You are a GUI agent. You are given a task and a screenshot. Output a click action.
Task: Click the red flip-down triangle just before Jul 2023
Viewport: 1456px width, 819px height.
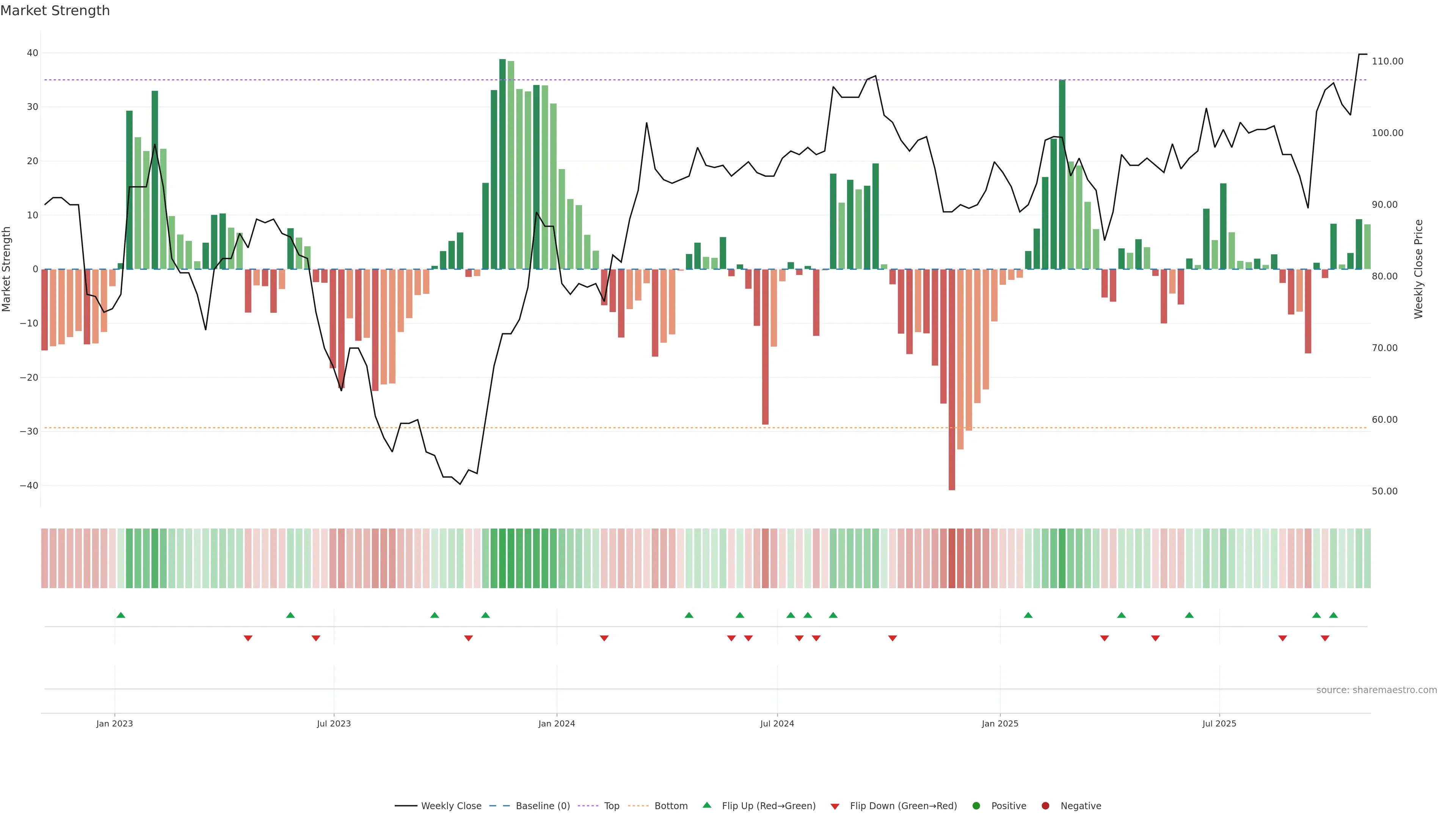coord(316,638)
